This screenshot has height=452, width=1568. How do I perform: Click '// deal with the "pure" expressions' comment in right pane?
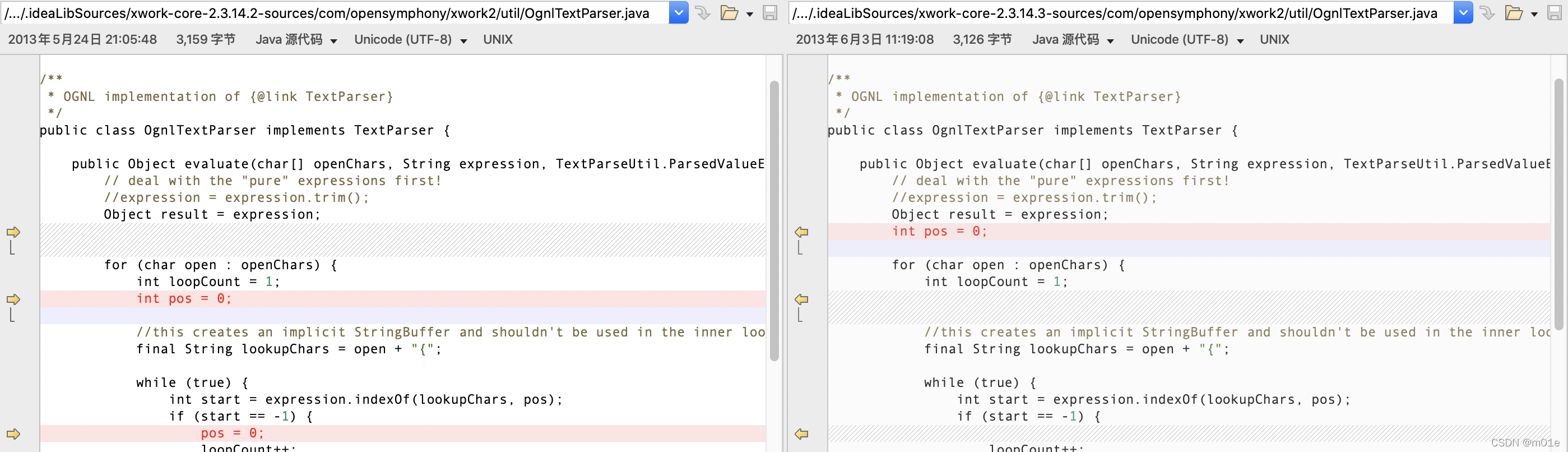click(x=1060, y=181)
